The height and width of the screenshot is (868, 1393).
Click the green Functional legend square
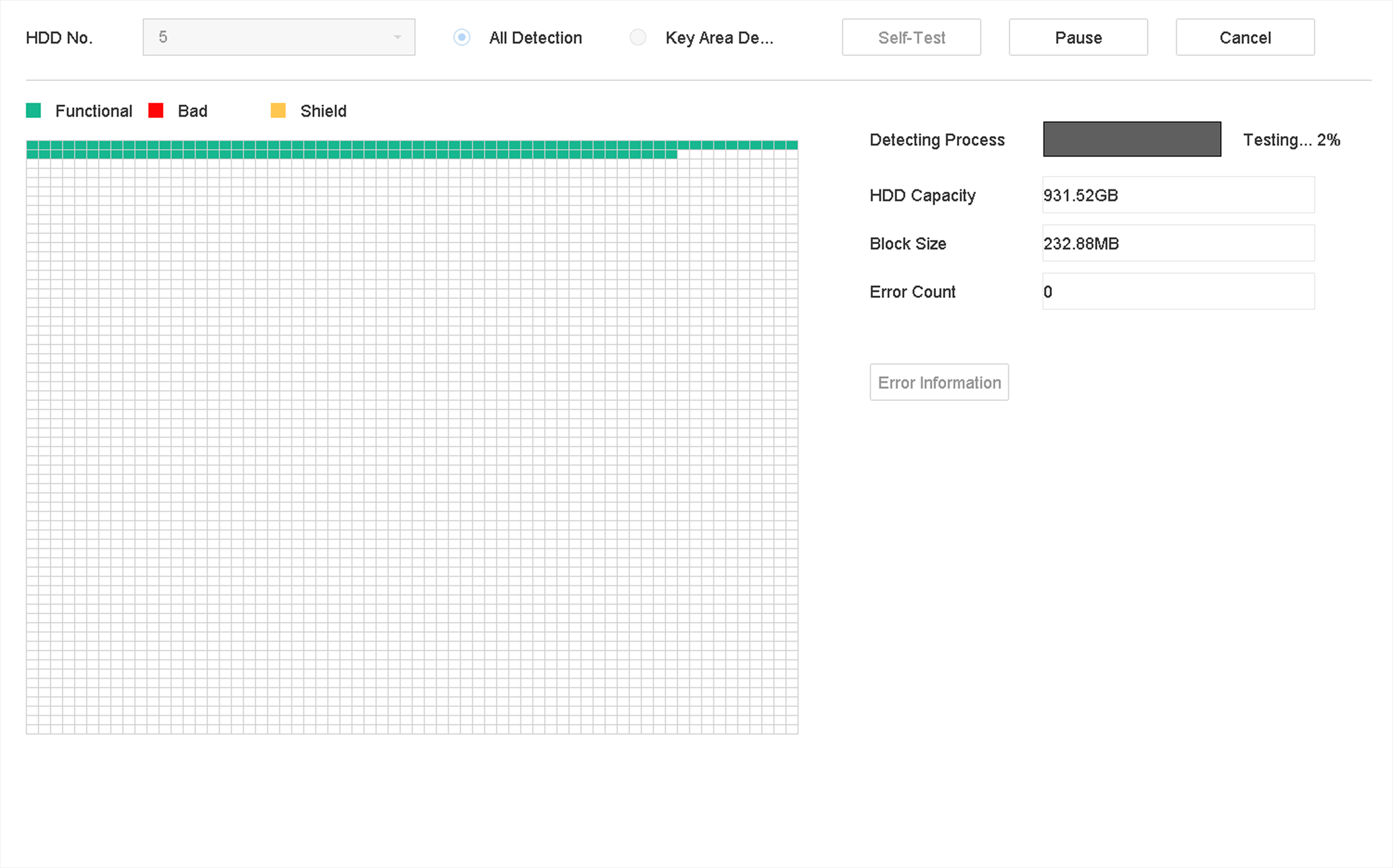pos(33,111)
